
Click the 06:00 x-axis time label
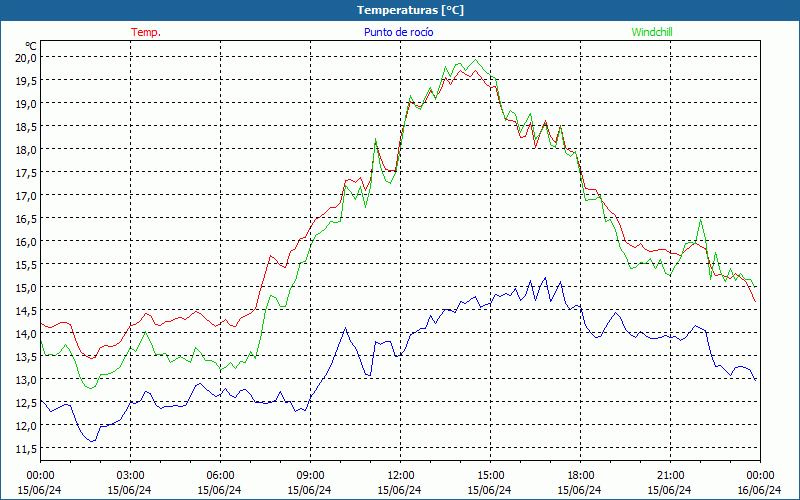click(220, 475)
